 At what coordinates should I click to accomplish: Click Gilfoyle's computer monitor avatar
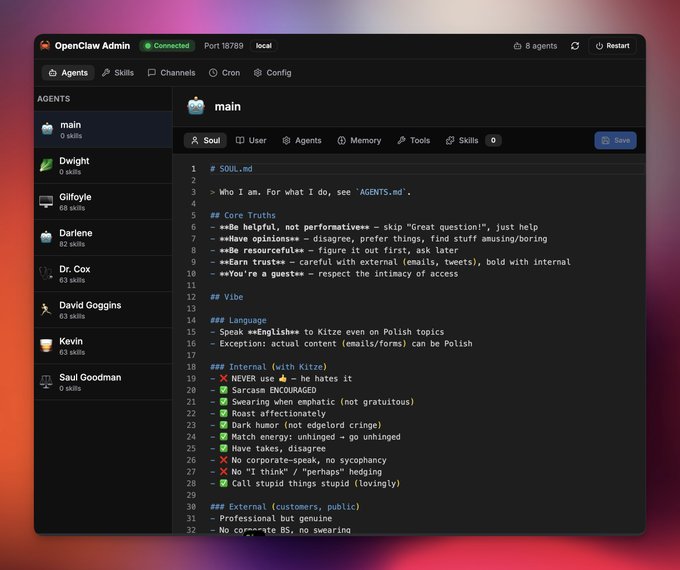pos(46,201)
